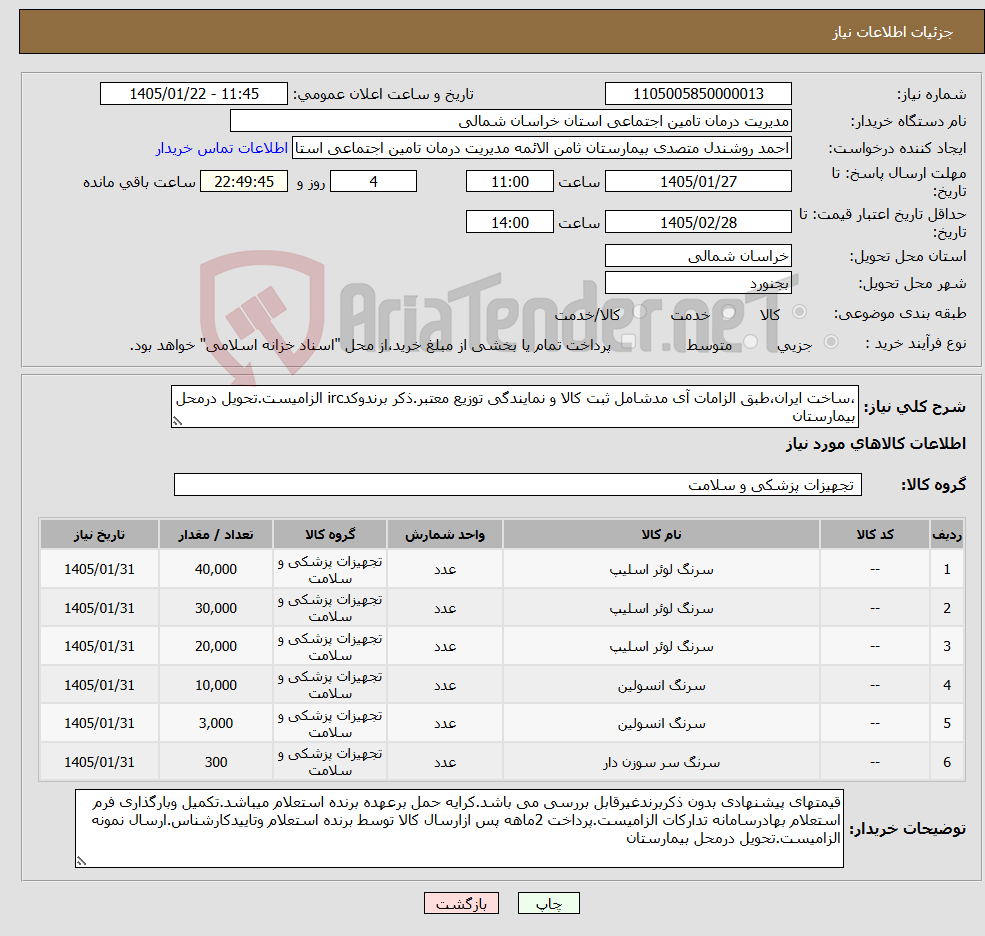Click the quantity 3,000 cell
The width and height of the screenshot is (985, 936).
[215, 724]
